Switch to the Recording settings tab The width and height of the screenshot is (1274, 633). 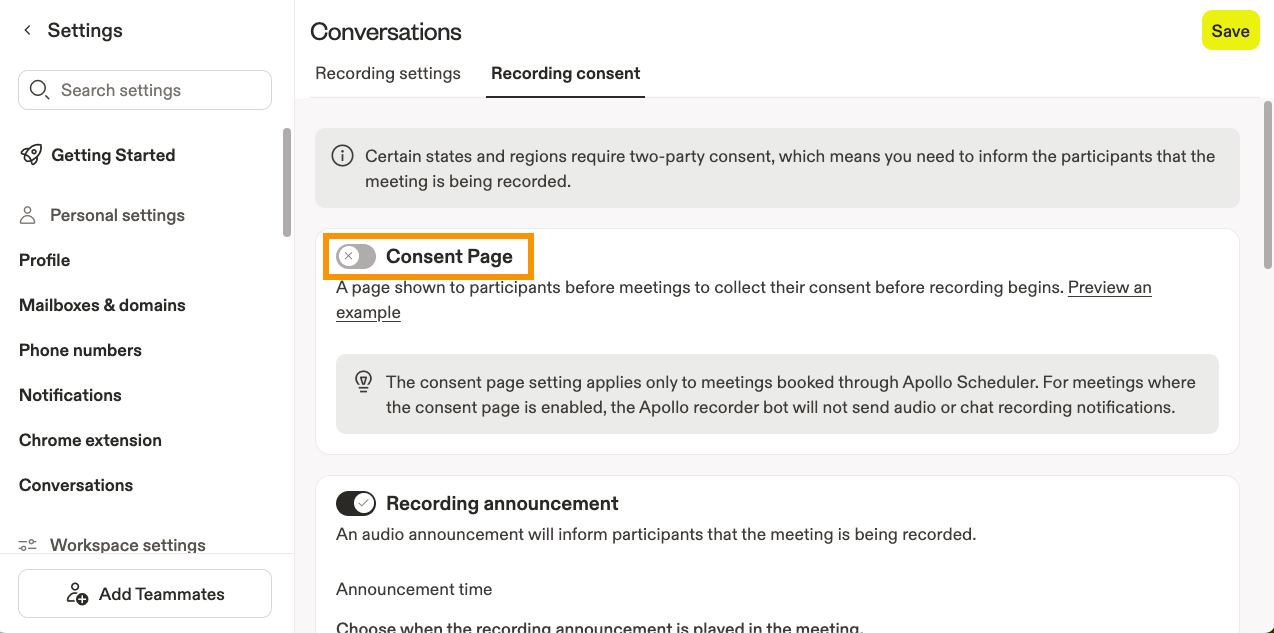[x=388, y=73]
